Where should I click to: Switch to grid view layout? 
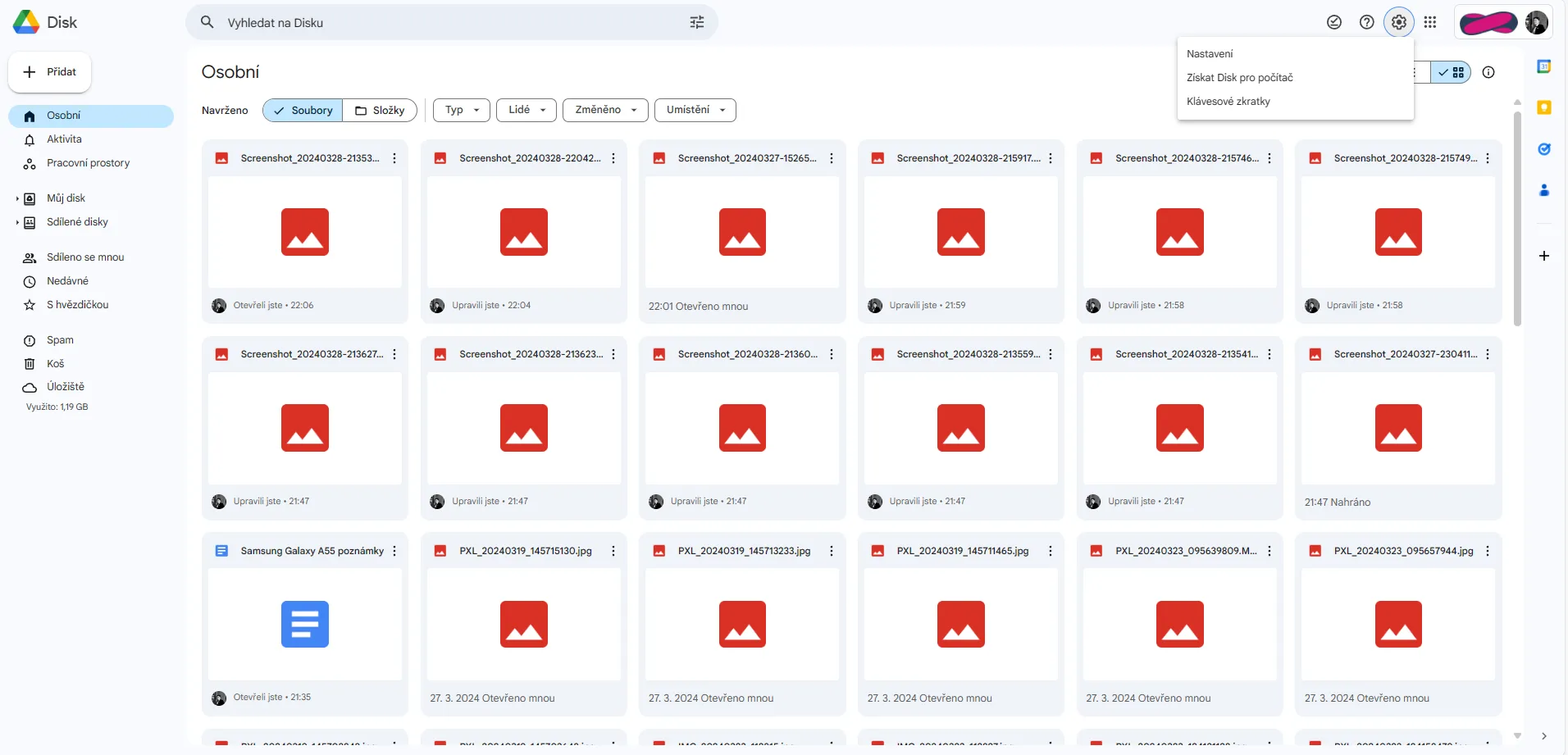pos(1451,73)
